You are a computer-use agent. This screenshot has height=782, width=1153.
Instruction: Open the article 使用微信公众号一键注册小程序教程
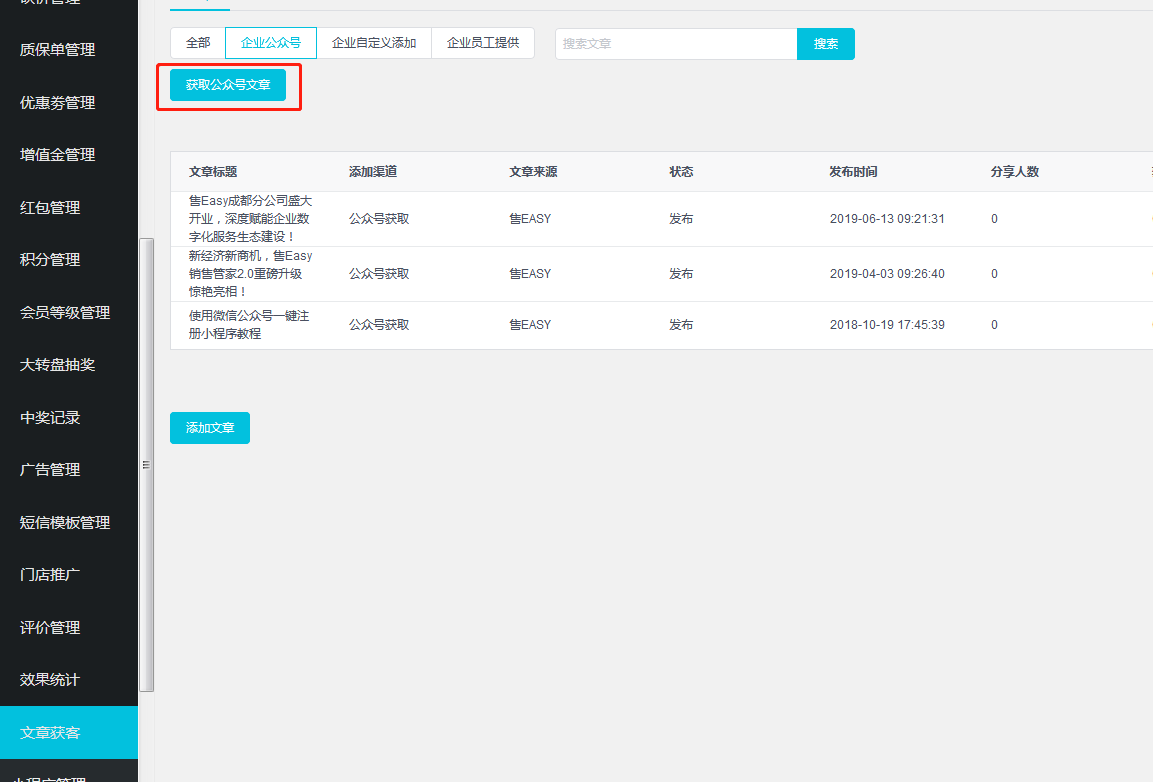(249, 325)
